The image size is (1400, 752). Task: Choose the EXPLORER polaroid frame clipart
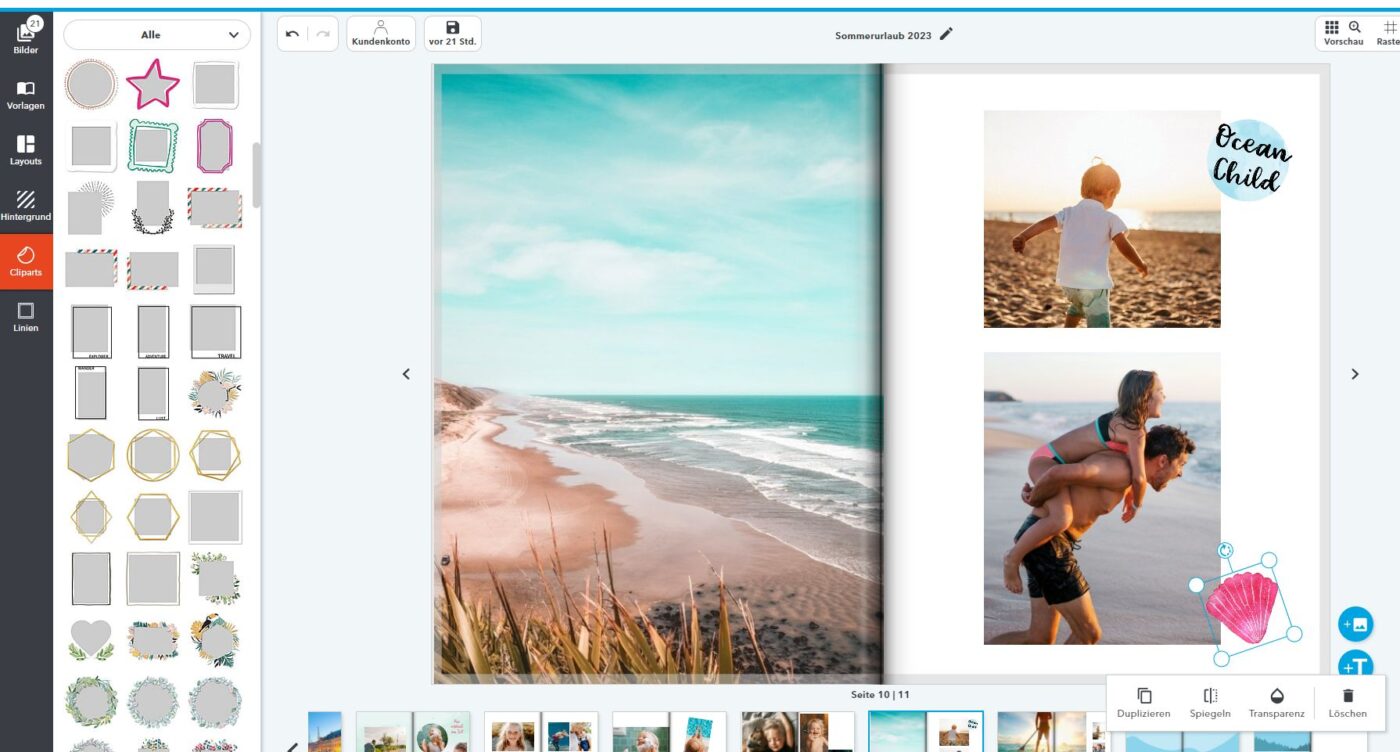coord(91,332)
